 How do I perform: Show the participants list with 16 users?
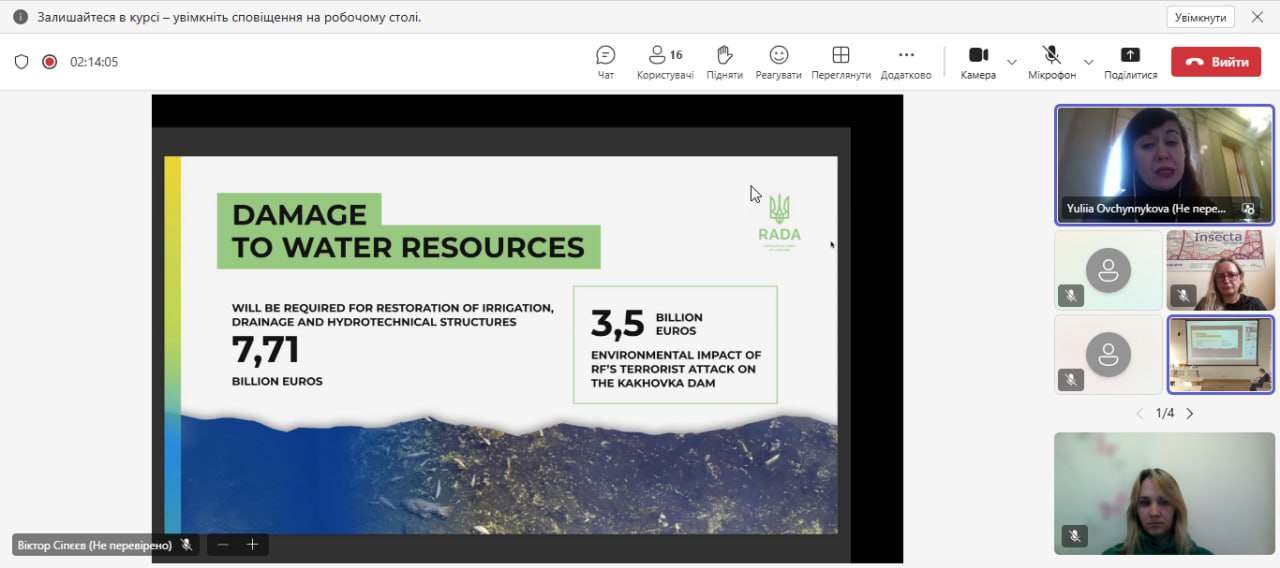tap(665, 62)
